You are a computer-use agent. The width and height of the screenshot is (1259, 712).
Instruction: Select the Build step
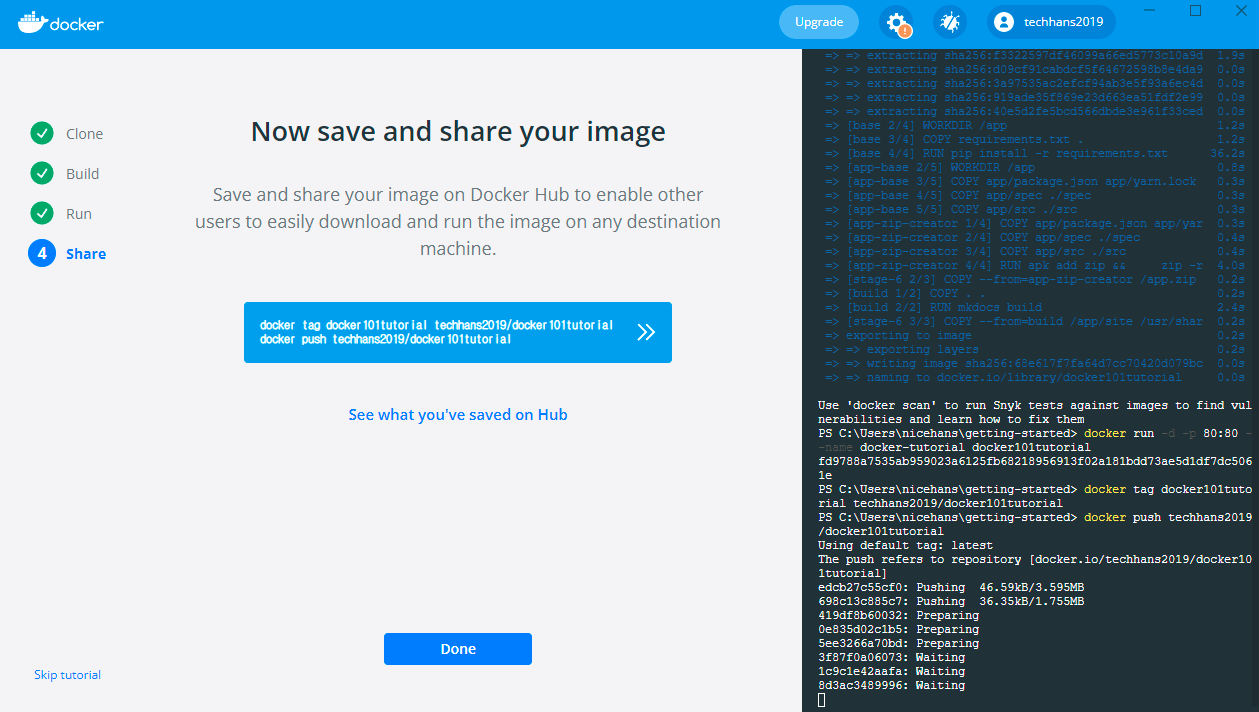tap(83, 174)
